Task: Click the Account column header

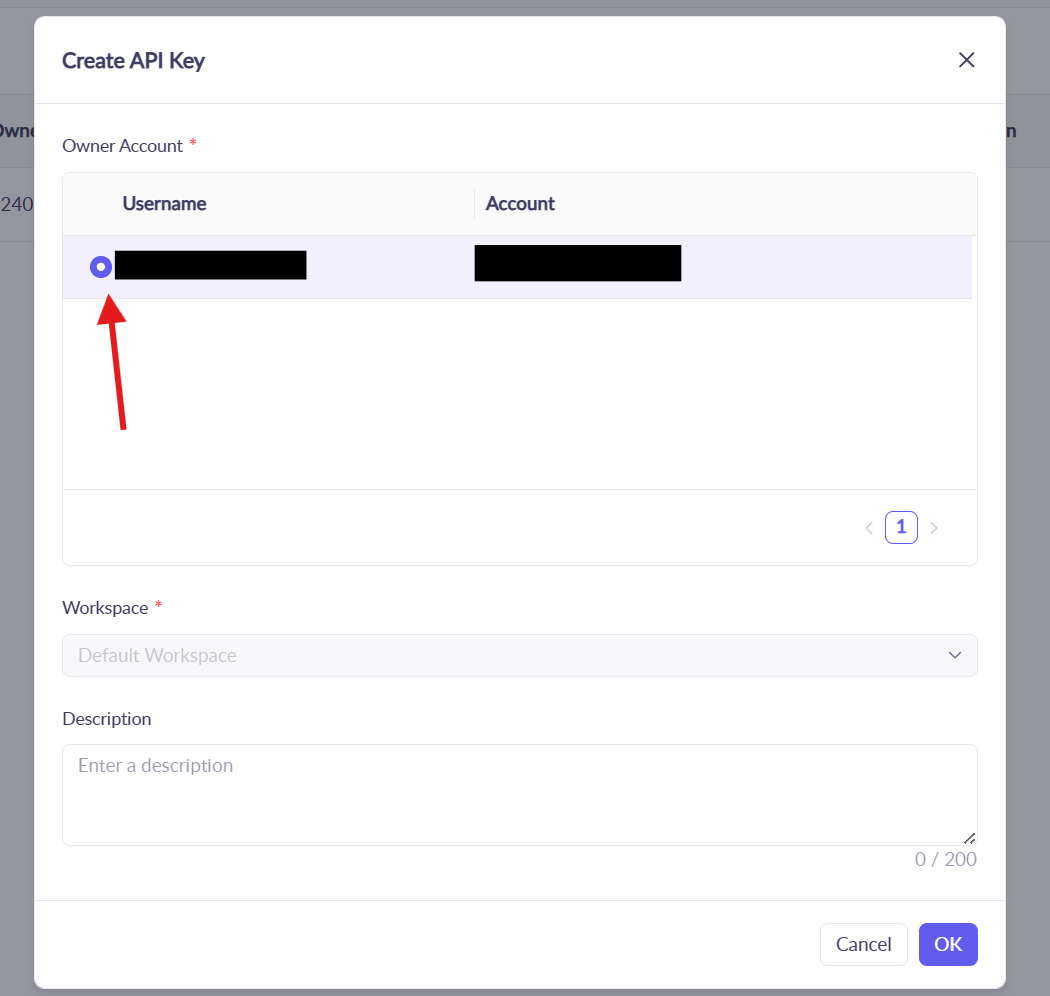Action: pos(520,204)
